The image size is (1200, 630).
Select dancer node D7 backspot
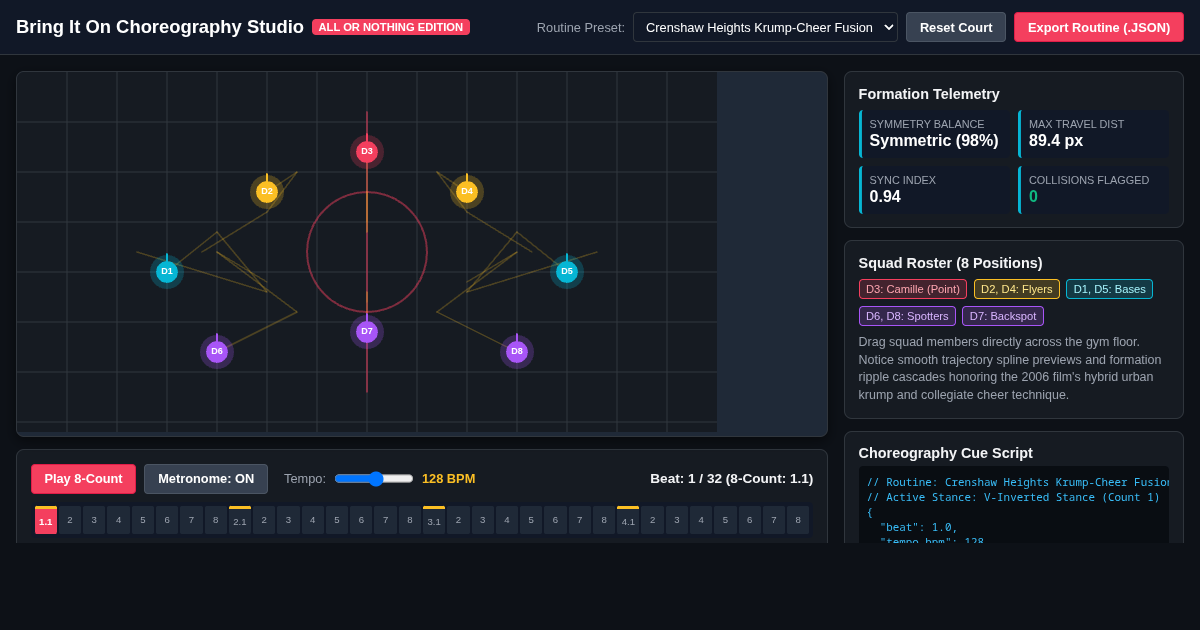point(367,332)
